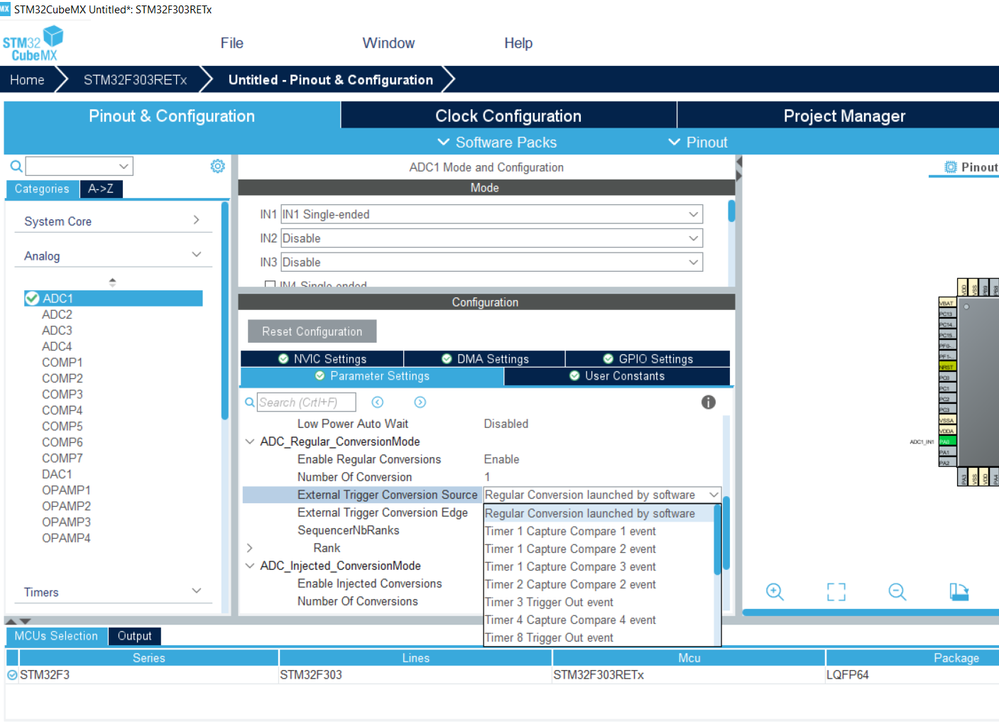Select Timer 8 Trigger Out event
Screen dimensions: 999x726
[599, 637]
